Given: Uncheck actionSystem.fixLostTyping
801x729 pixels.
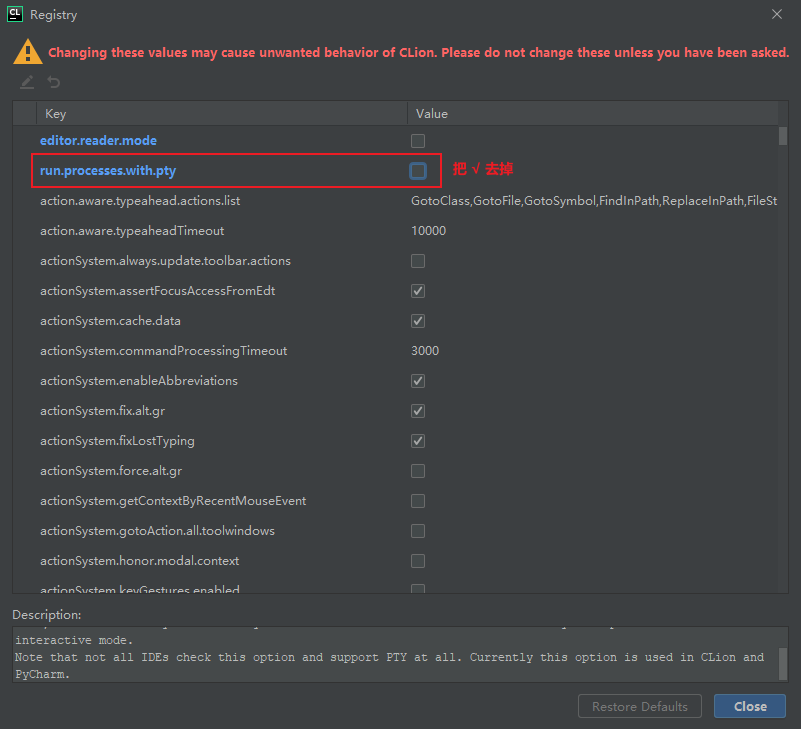Looking at the screenshot, I should coord(417,440).
